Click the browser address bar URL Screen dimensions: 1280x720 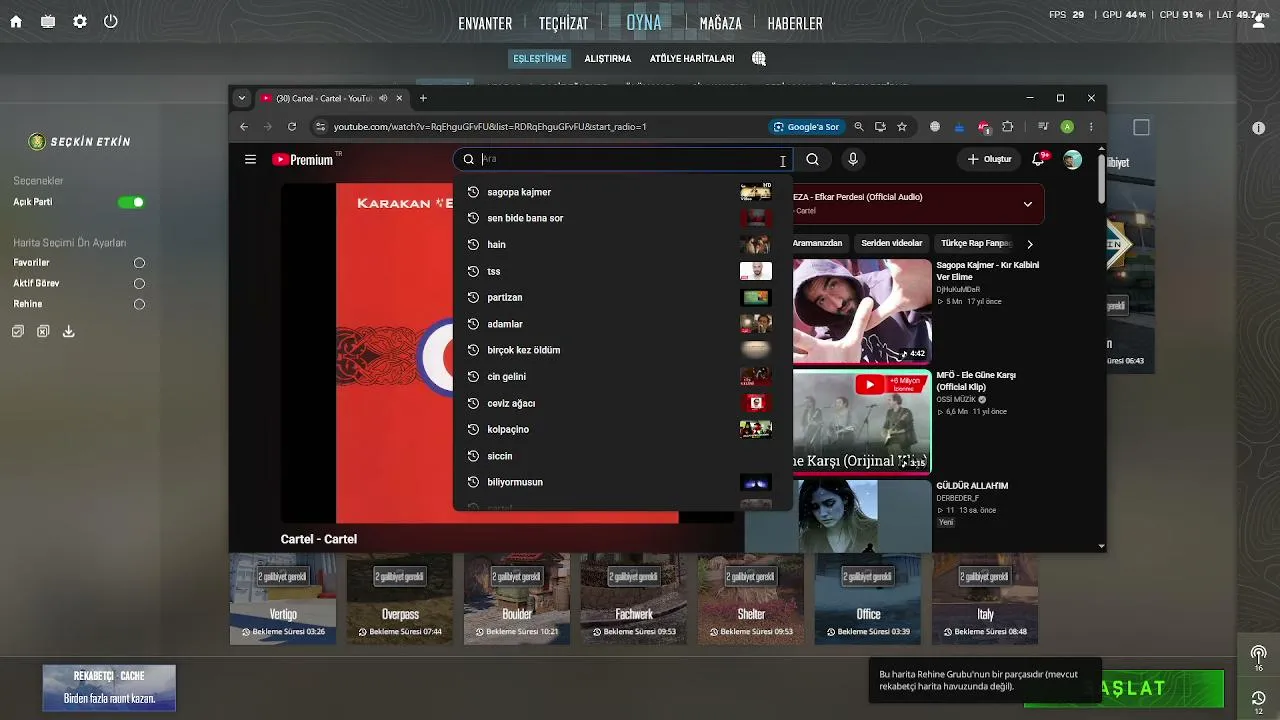click(490, 127)
